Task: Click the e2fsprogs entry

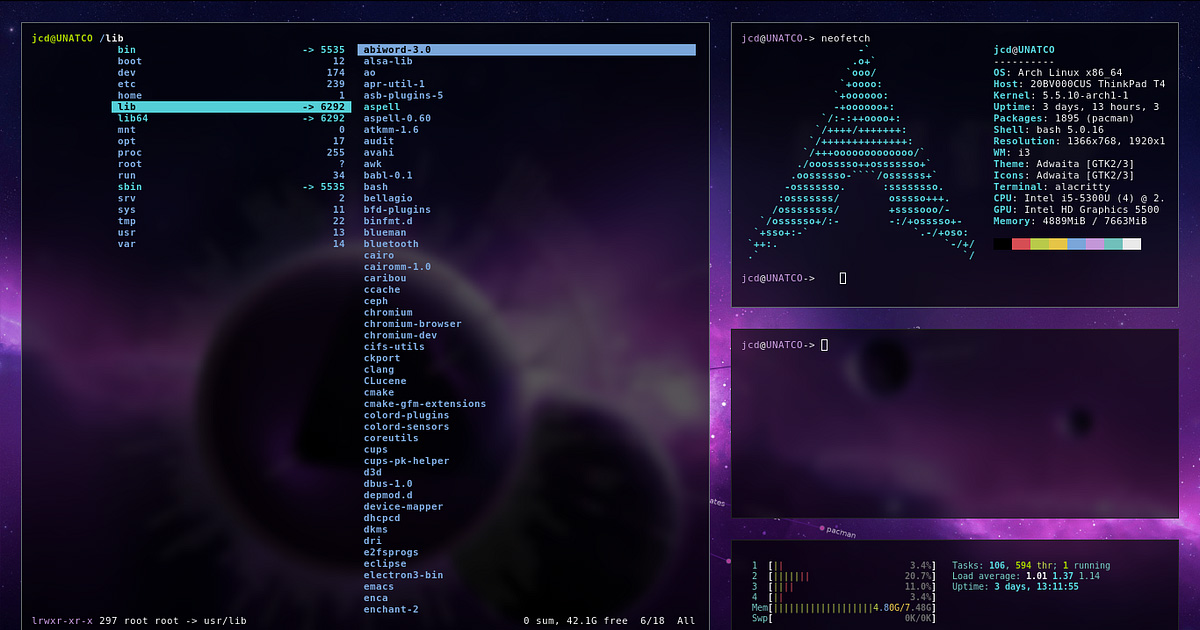Action: [391, 552]
